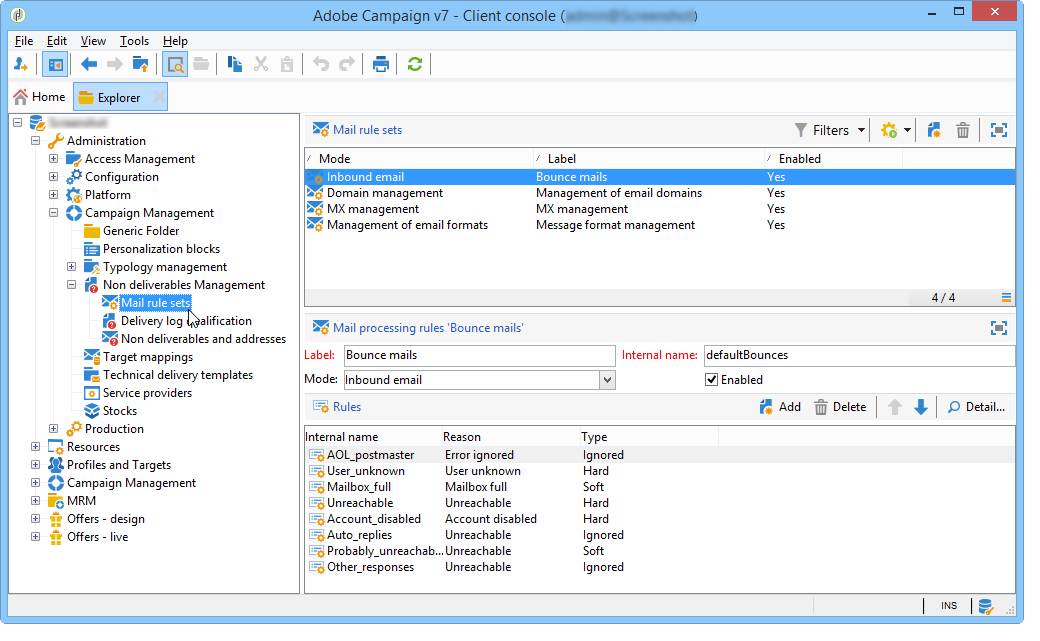Click the Label input field
This screenshot has height=641, width=1040.
click(480, 355)
